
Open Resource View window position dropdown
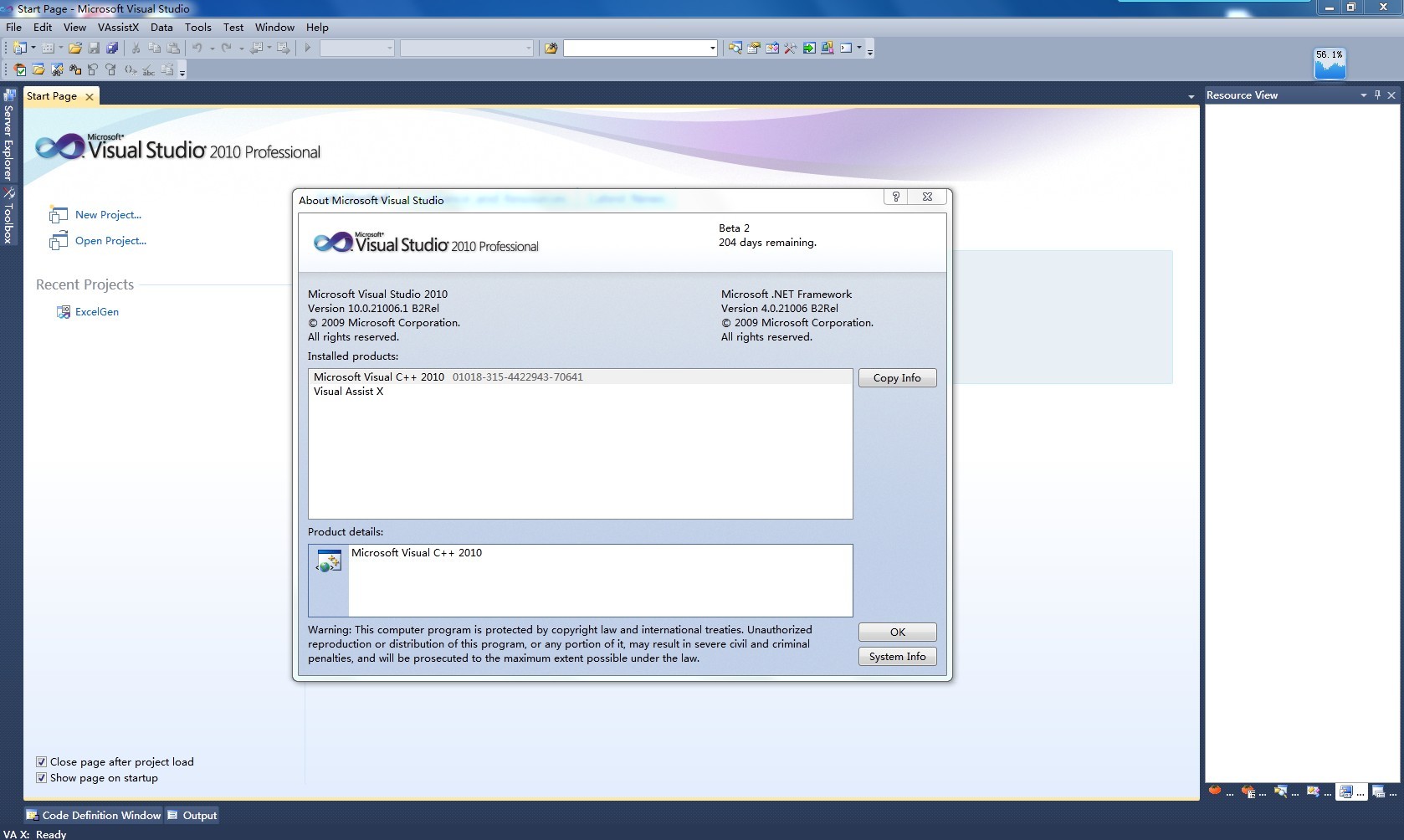point(1363,95)
